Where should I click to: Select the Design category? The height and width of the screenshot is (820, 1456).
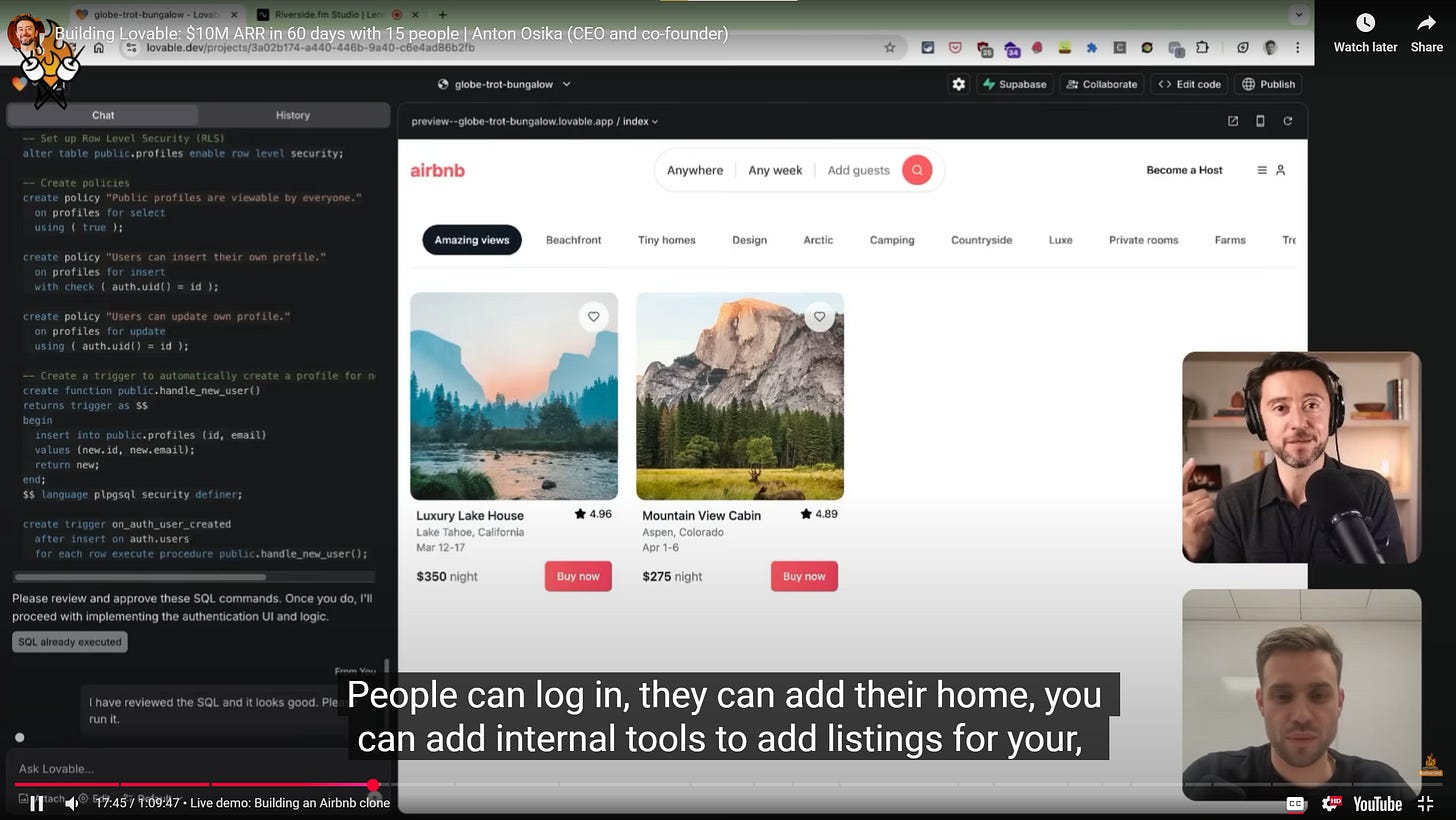click(749, 240)
